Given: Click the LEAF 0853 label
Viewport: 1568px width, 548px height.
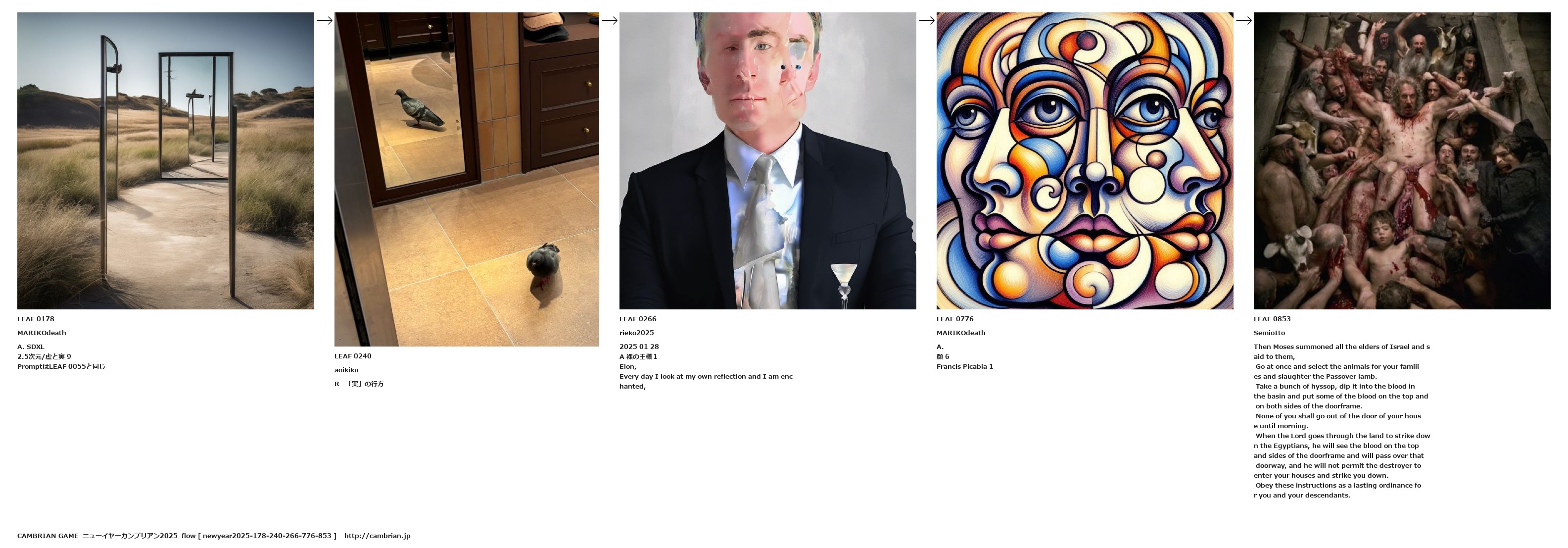Looking at the screenshot, I should coord(1272,319).
